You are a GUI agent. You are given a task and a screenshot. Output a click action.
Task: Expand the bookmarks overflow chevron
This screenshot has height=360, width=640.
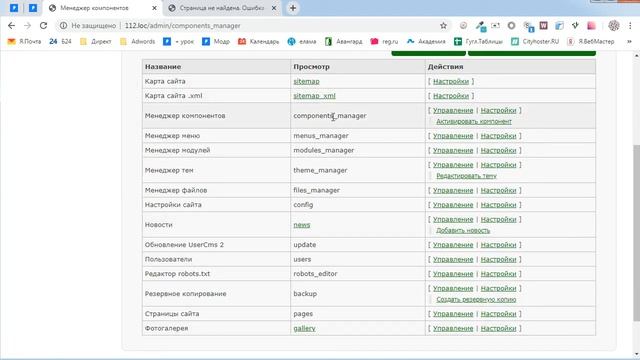[629, 41]
